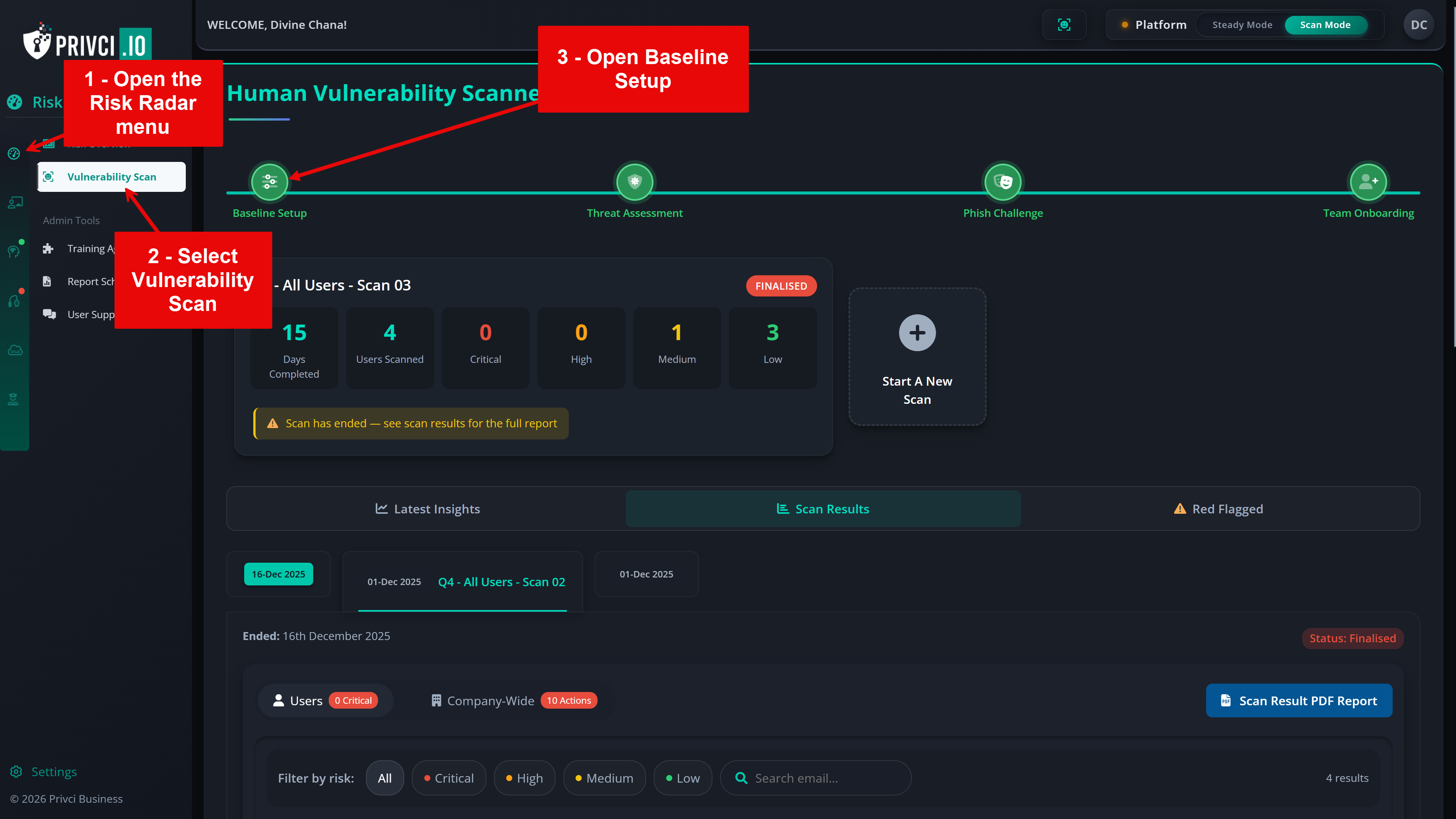Open the face-scan icon in the top bar

(x=1064, y=24)
